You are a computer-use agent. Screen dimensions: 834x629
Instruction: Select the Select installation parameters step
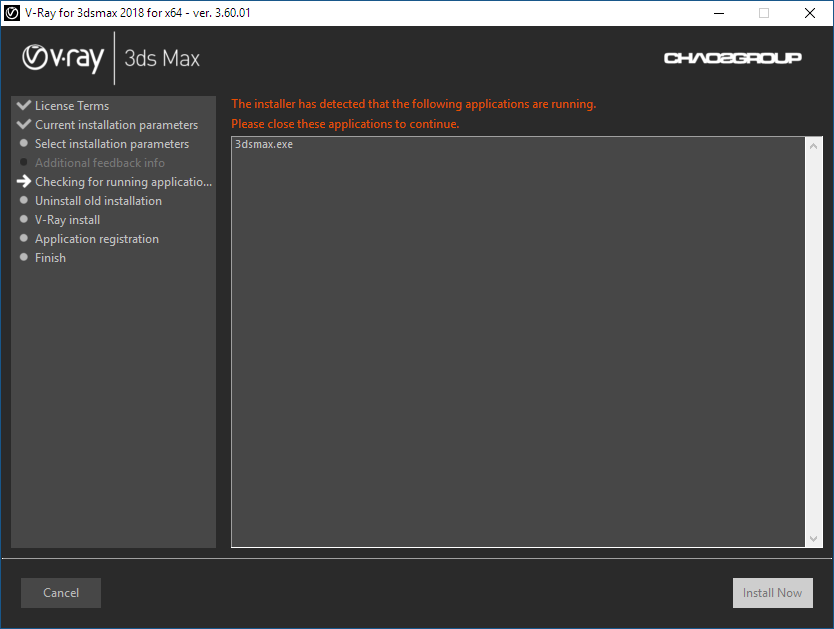pyautogui.click(x=112, y=144)
